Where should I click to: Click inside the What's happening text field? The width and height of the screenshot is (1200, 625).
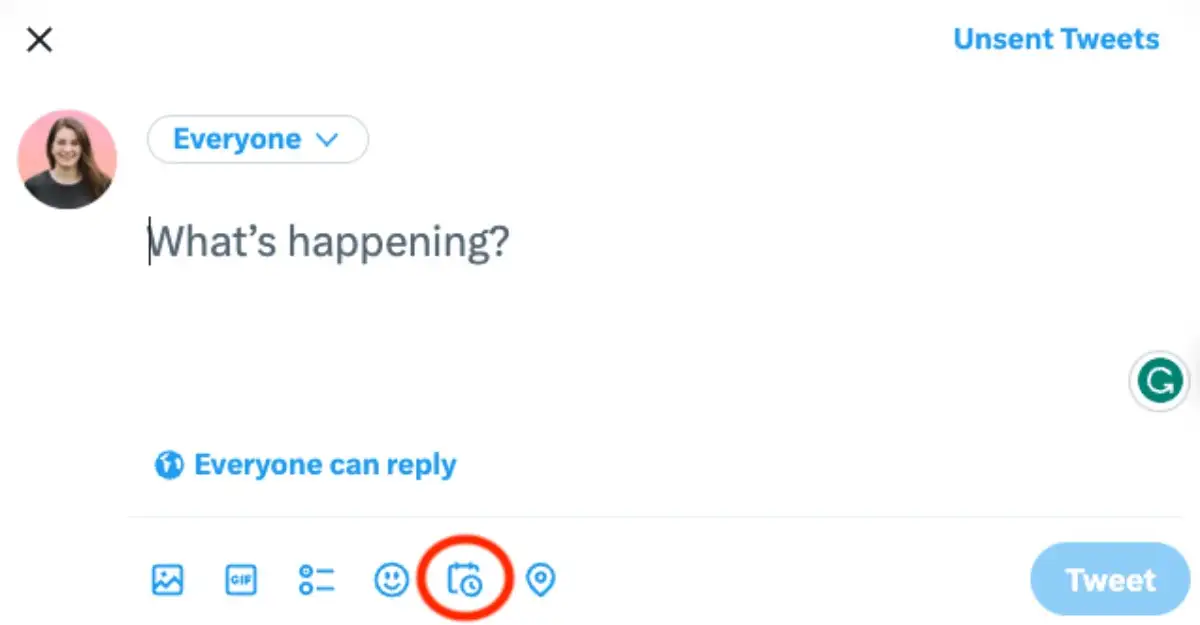point(330,241)
